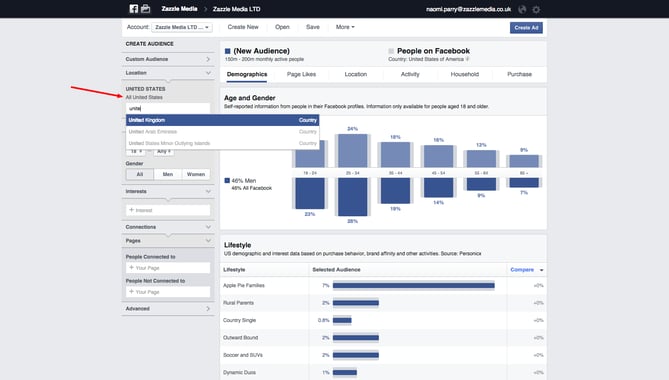Open the Compare dropdown in Lifestyle table
This screenshot has height=380, width=669.
click(x=526, y=270)
